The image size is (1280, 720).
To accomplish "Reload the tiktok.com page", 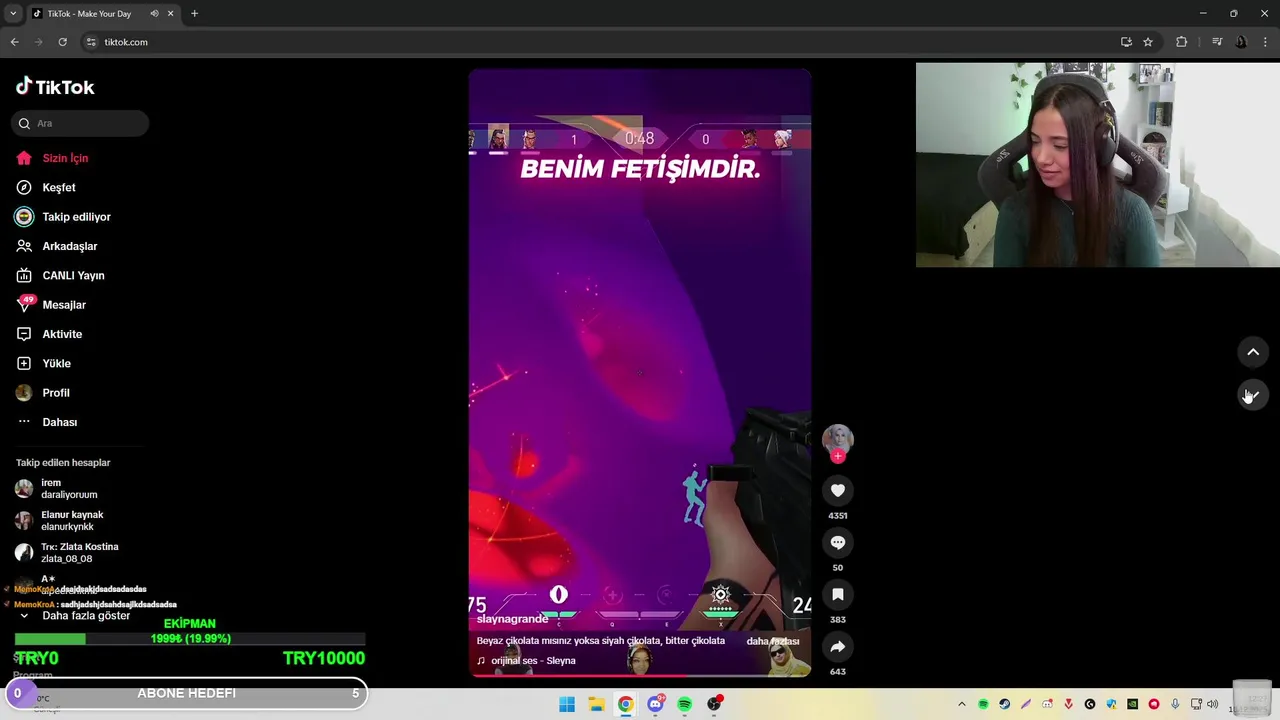I will pos(62,42).
